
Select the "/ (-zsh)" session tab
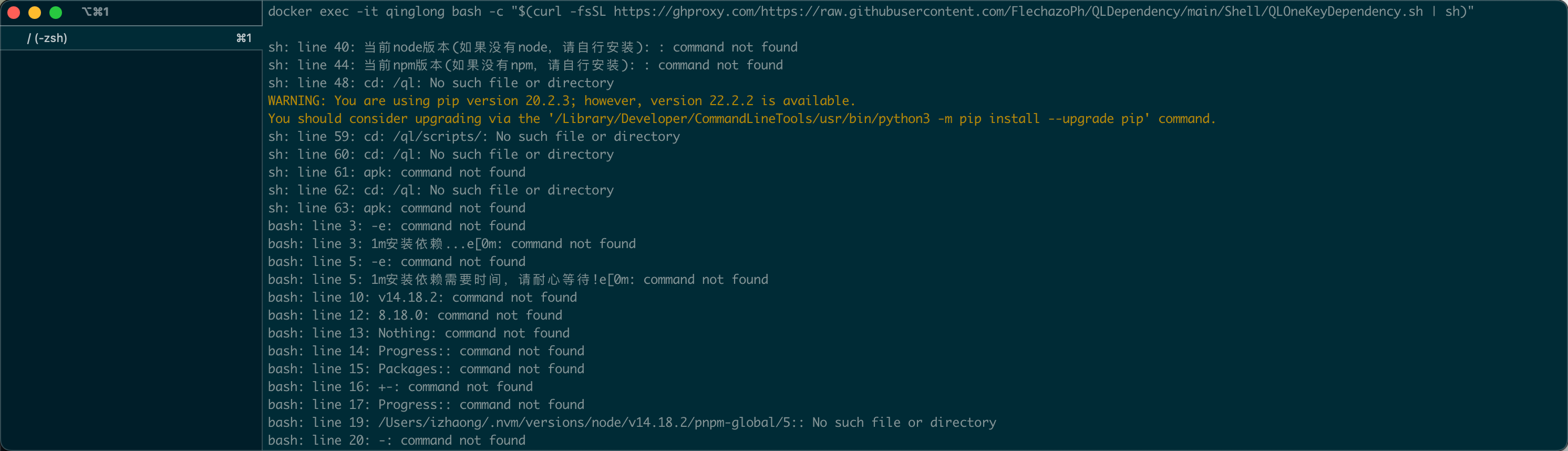pyautogui.click(x=47, y=38)
